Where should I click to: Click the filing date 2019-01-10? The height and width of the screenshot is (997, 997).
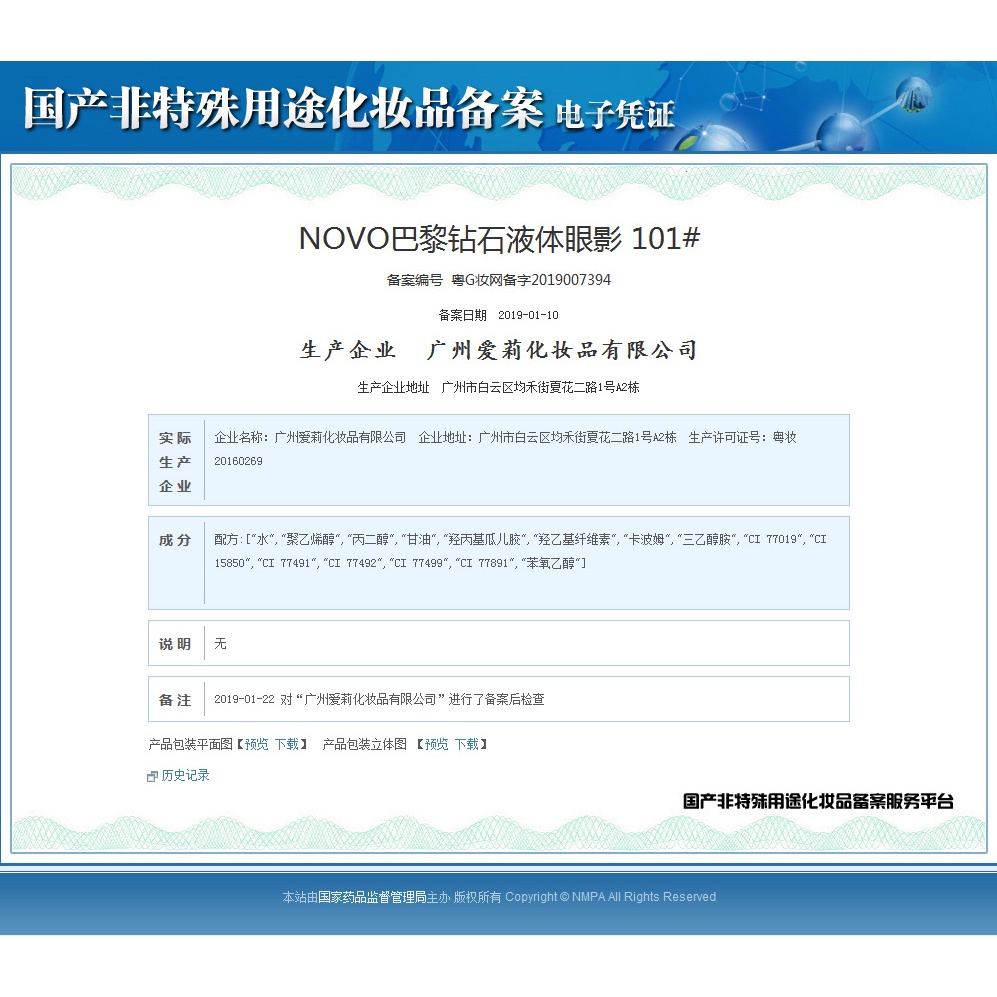[x=528, y=315]
